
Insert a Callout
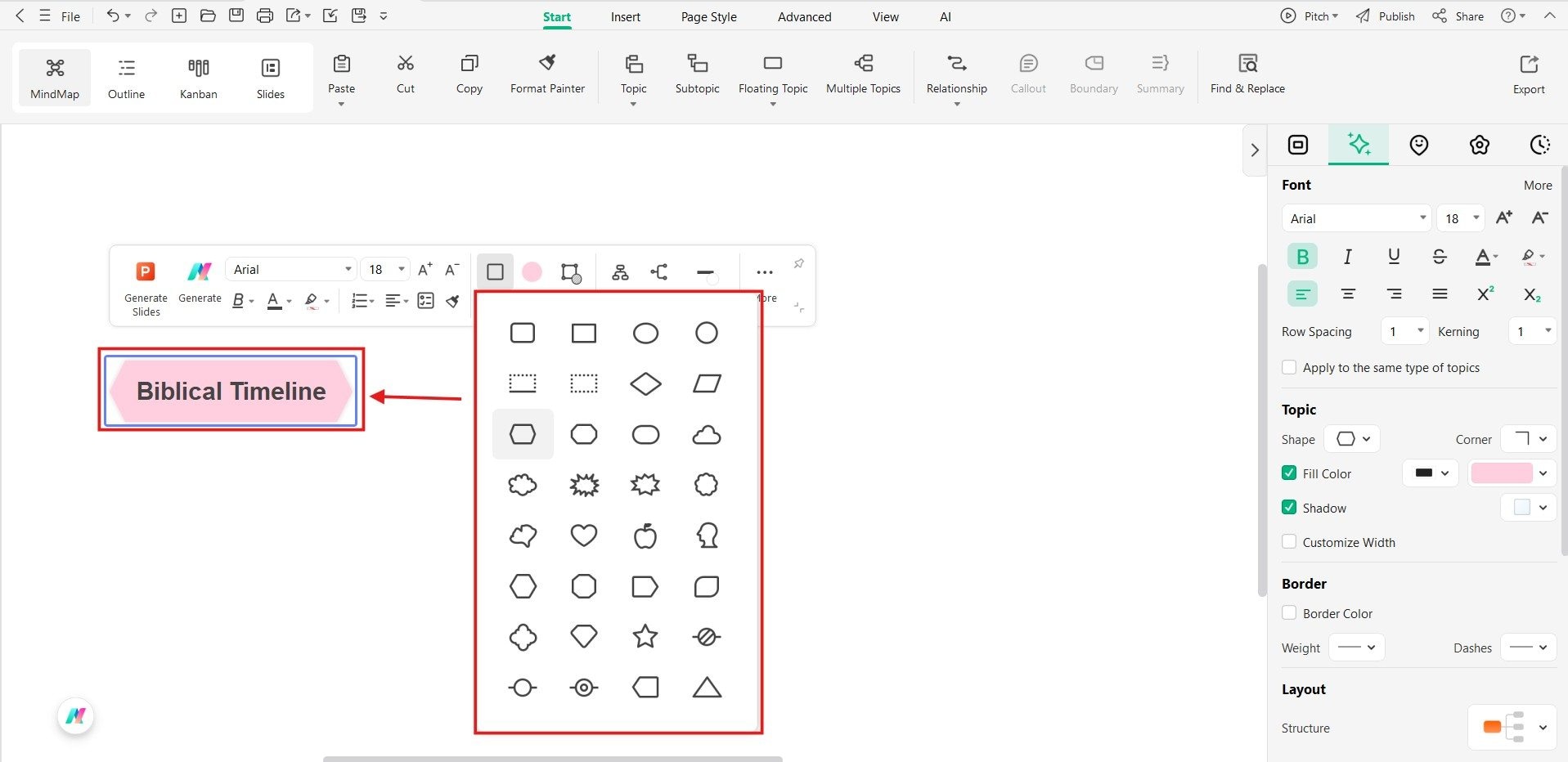pyautogui.click(x=1027, y=74)
